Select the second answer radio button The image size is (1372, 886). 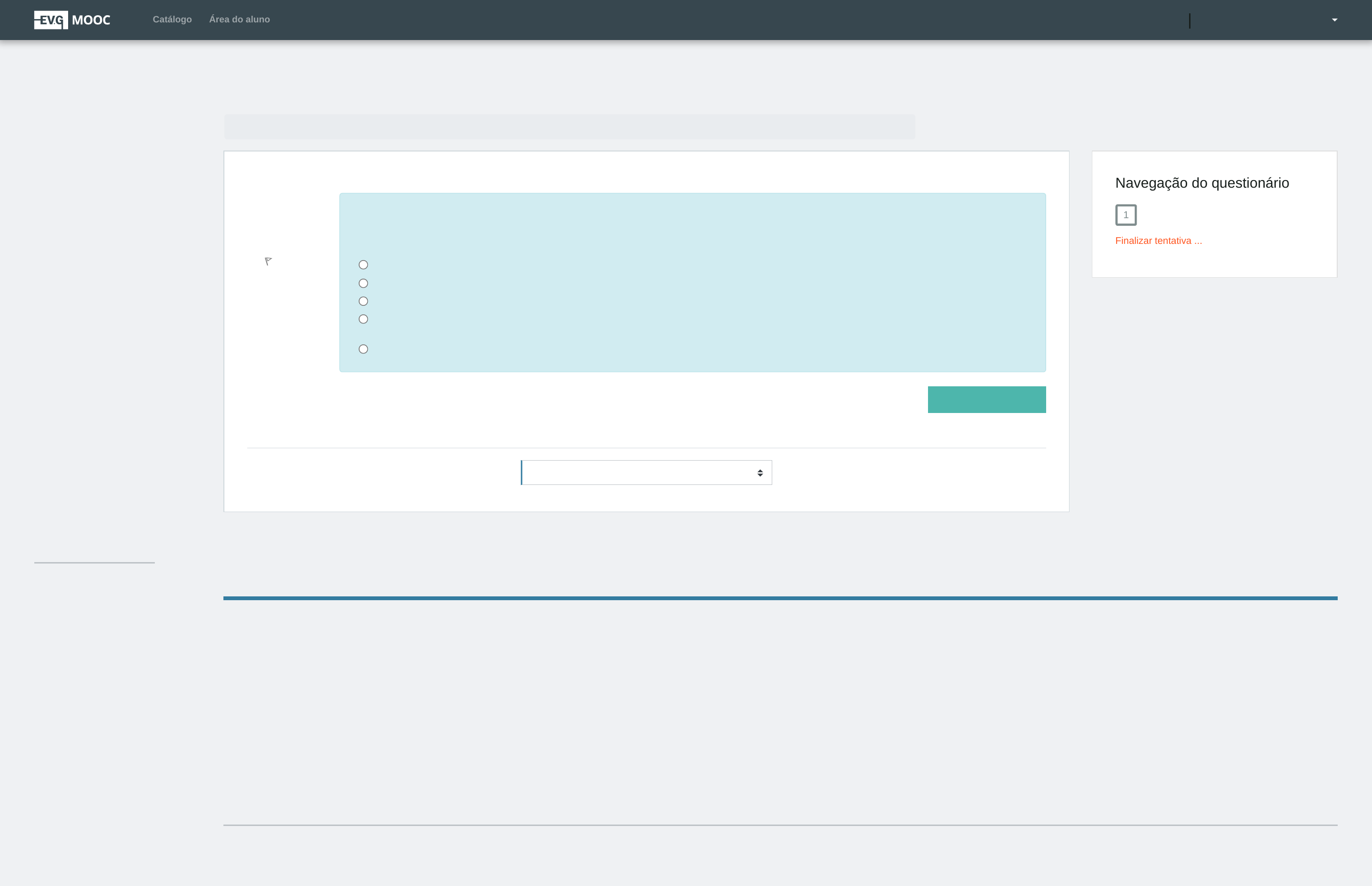(x=363, y=283)
